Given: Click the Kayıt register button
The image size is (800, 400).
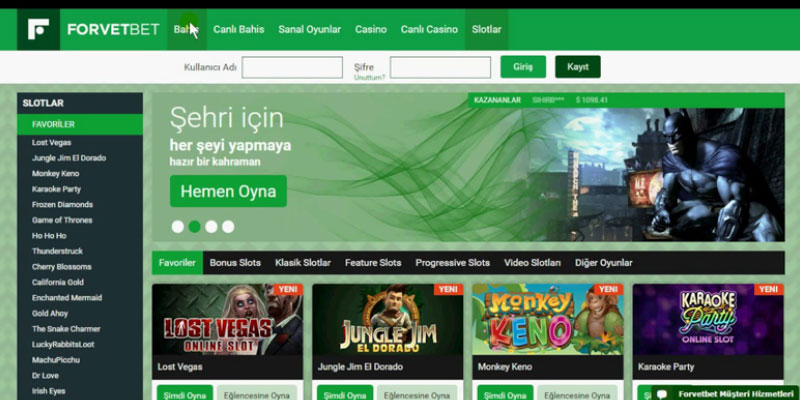Looking at the screenshot, I should coord(578,67).
